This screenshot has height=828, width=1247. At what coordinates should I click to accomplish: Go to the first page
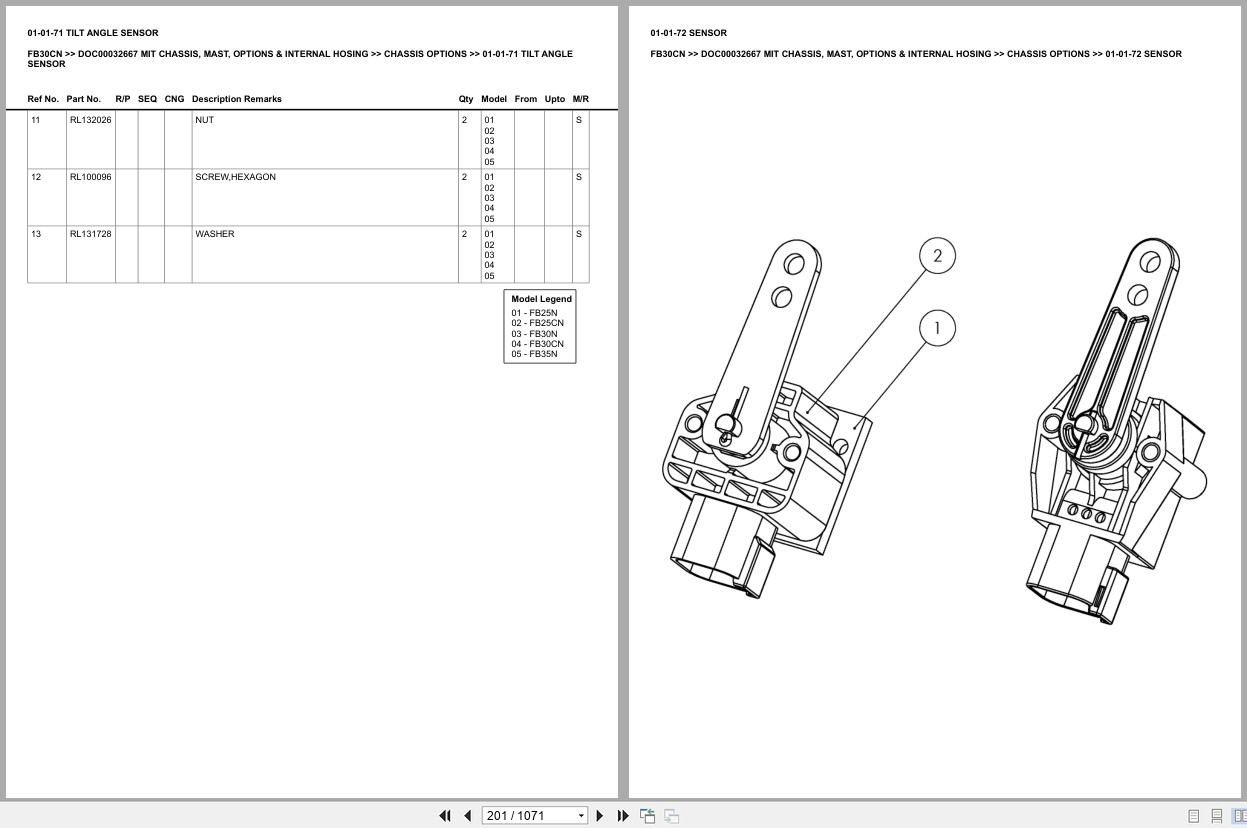(445, 815)
